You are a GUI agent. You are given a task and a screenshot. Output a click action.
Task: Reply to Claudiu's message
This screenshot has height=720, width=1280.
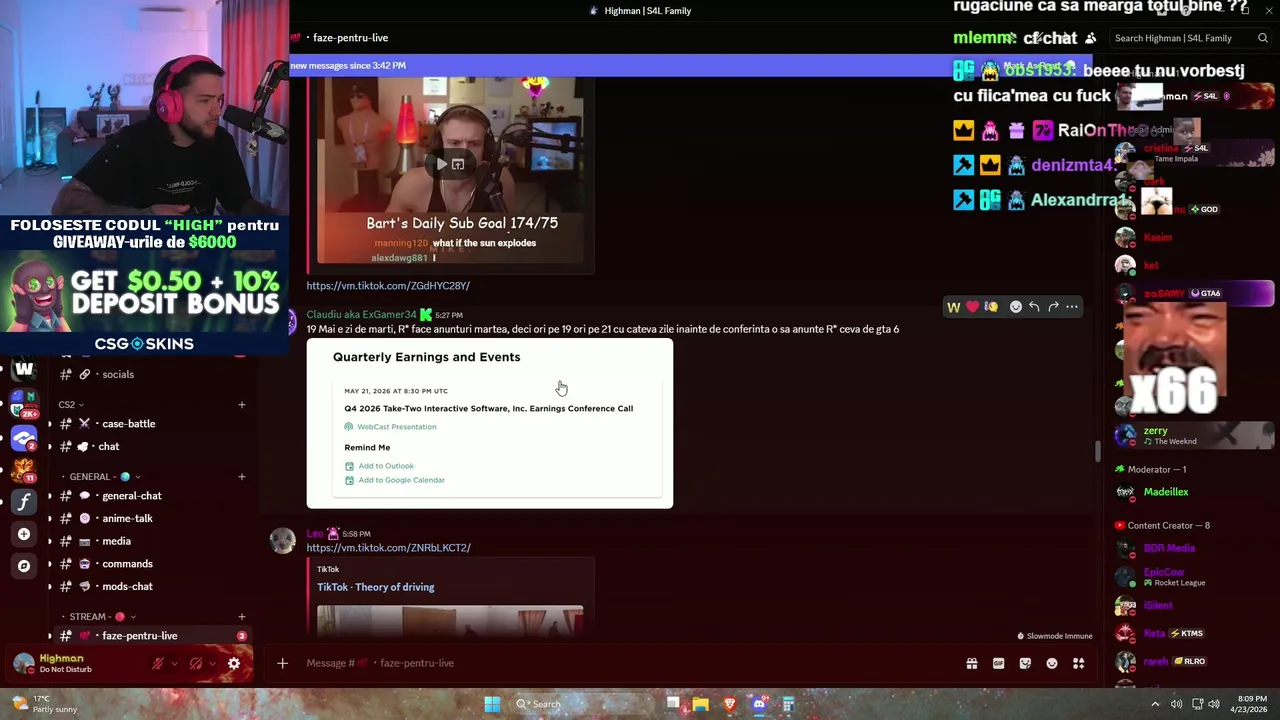[x=1034, y=307]
